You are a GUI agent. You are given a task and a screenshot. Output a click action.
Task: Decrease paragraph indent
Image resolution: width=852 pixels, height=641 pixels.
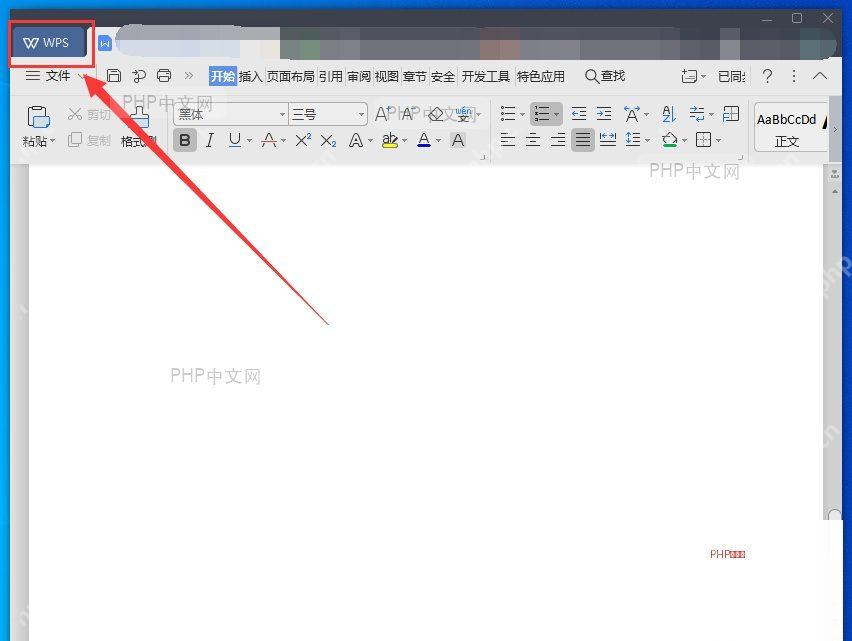pos(579,114)
